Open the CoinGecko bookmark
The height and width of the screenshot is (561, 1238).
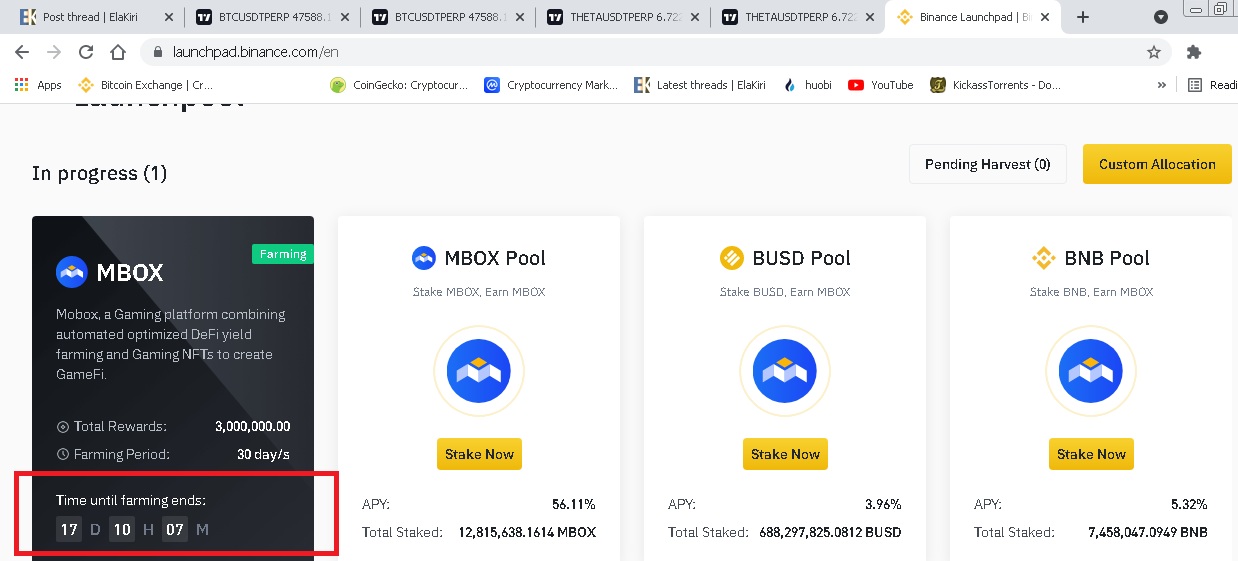(x=399, y=85)
